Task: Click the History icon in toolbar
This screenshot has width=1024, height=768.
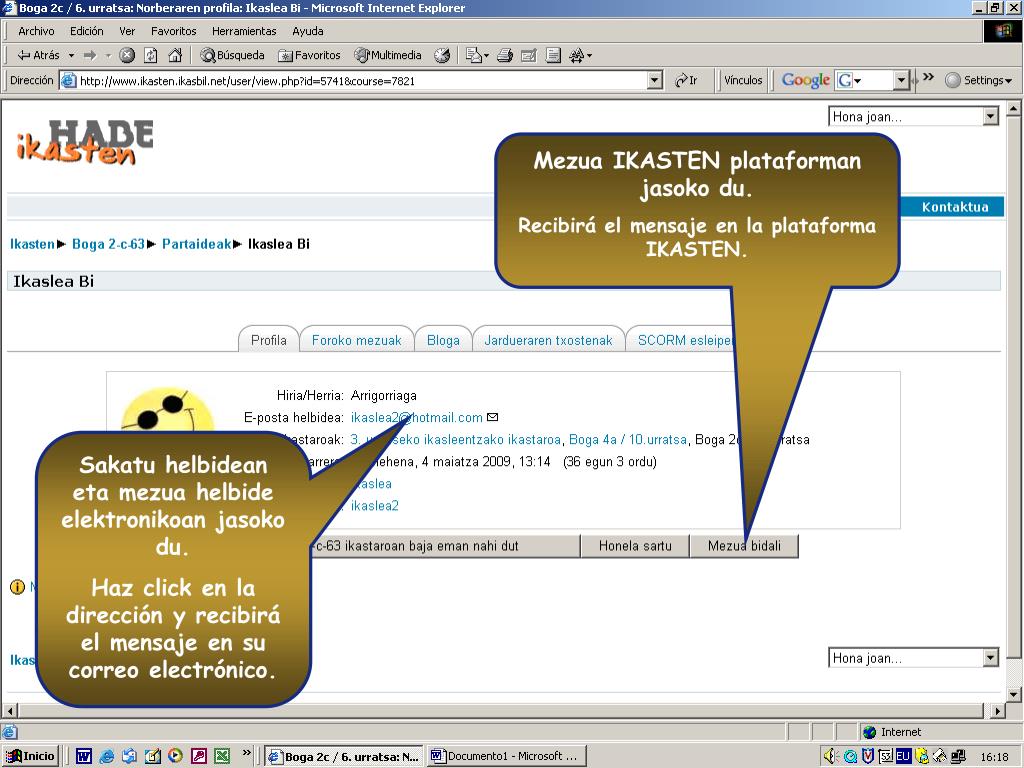Action: [441, 56]
